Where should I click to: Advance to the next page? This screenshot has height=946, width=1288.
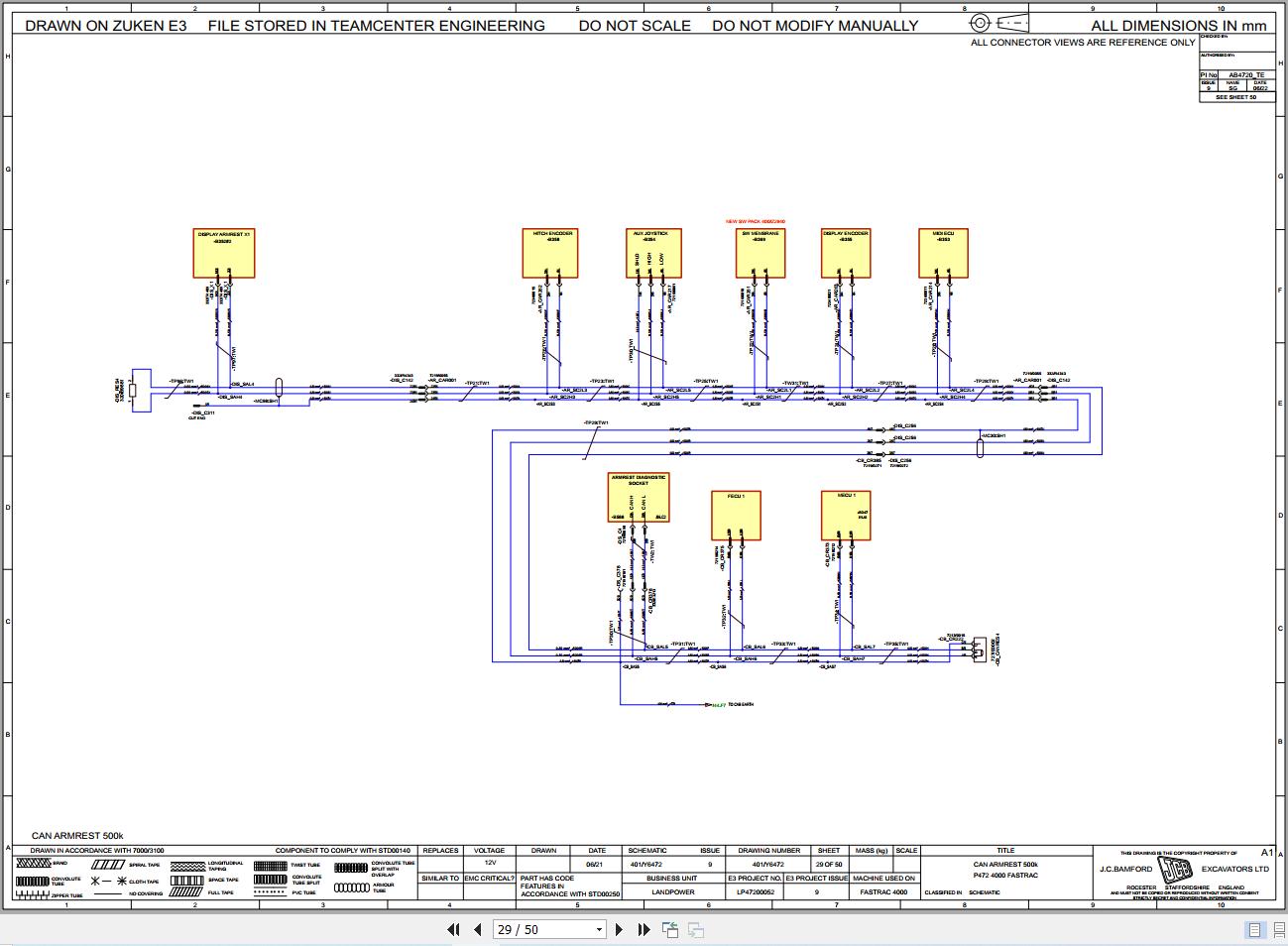click(x=619, y=929)
